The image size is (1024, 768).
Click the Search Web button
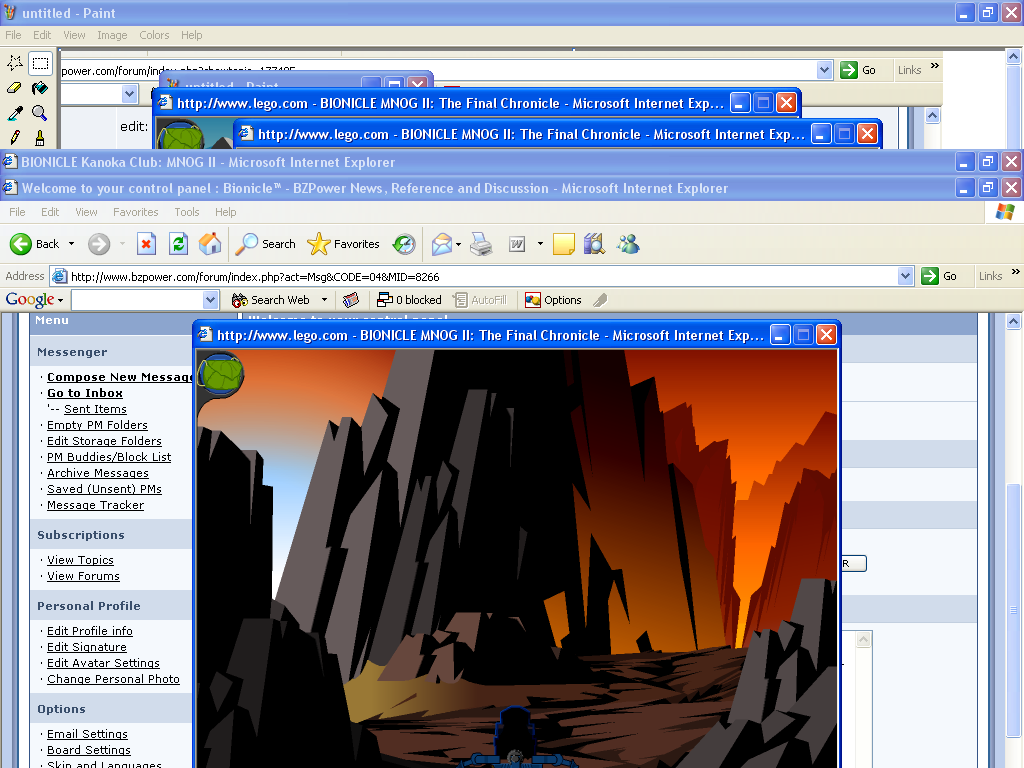(x=271, y=300)
